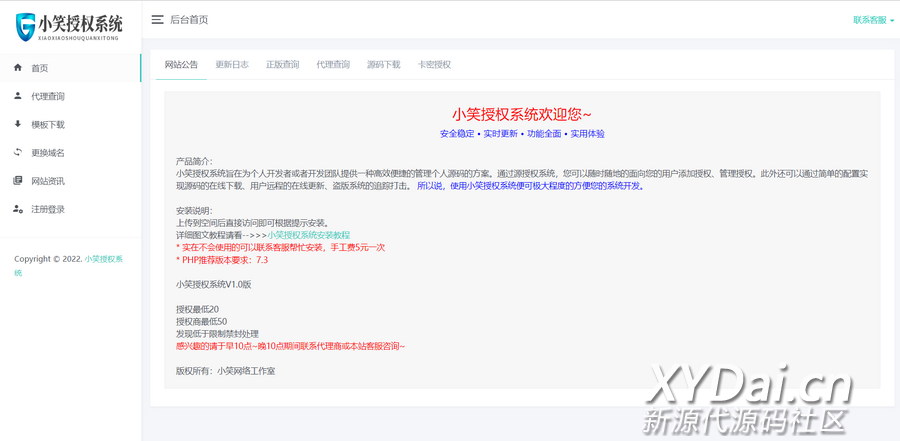Screen dimensions: 900x441
Task: Open the 代理查询 tab
Action: (333, 65)
